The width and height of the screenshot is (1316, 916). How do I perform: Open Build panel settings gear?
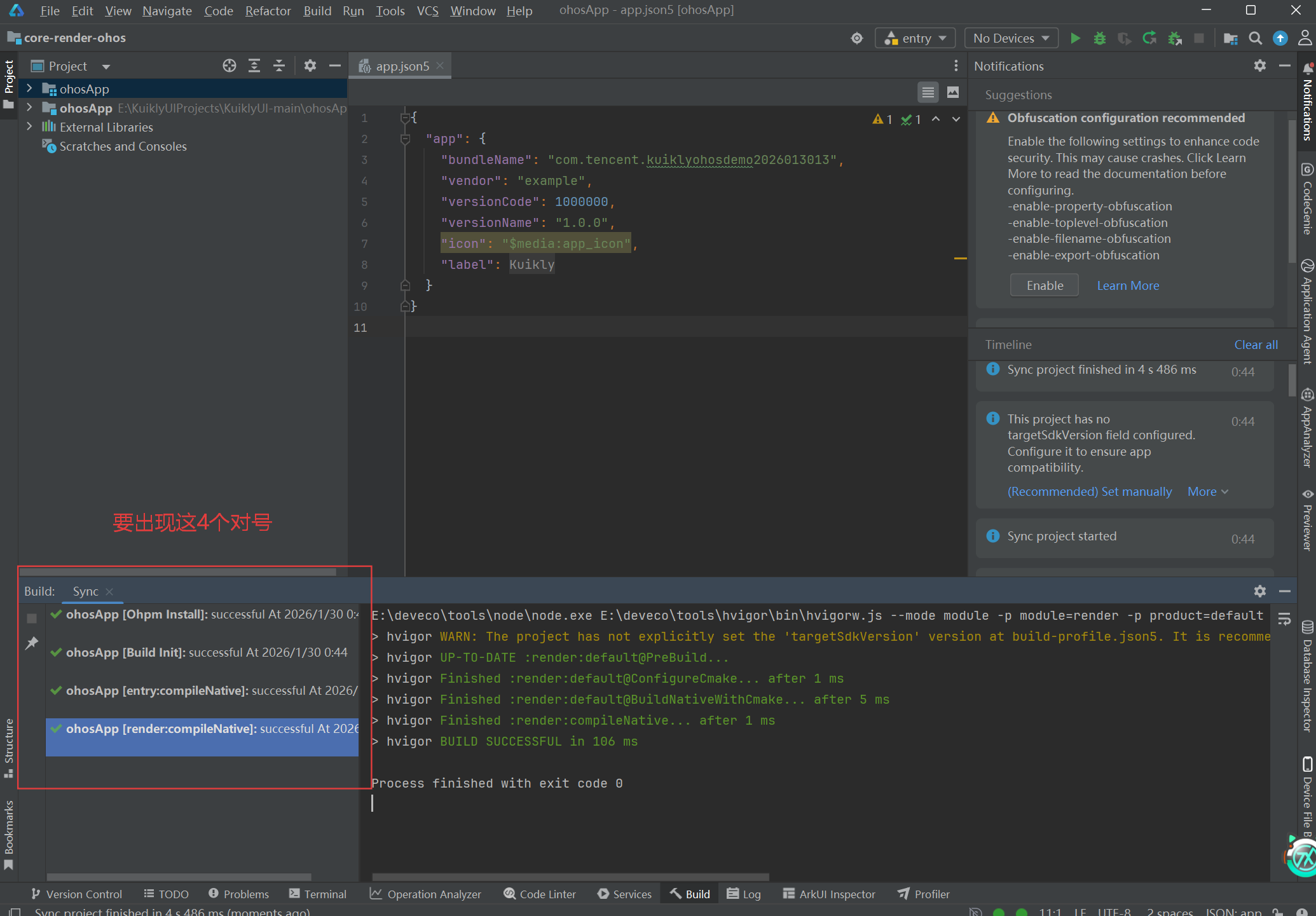click(1259, 591)
